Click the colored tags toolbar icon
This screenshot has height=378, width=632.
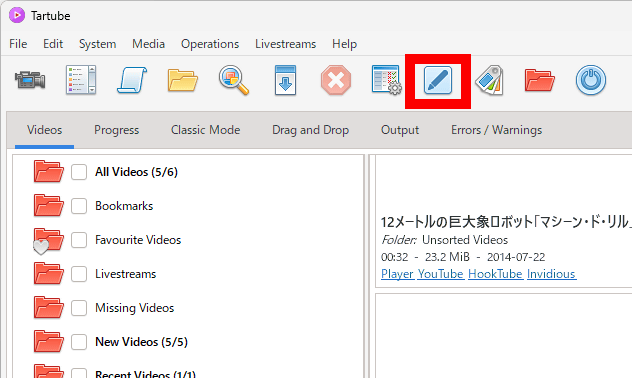[x=489, y=80]
